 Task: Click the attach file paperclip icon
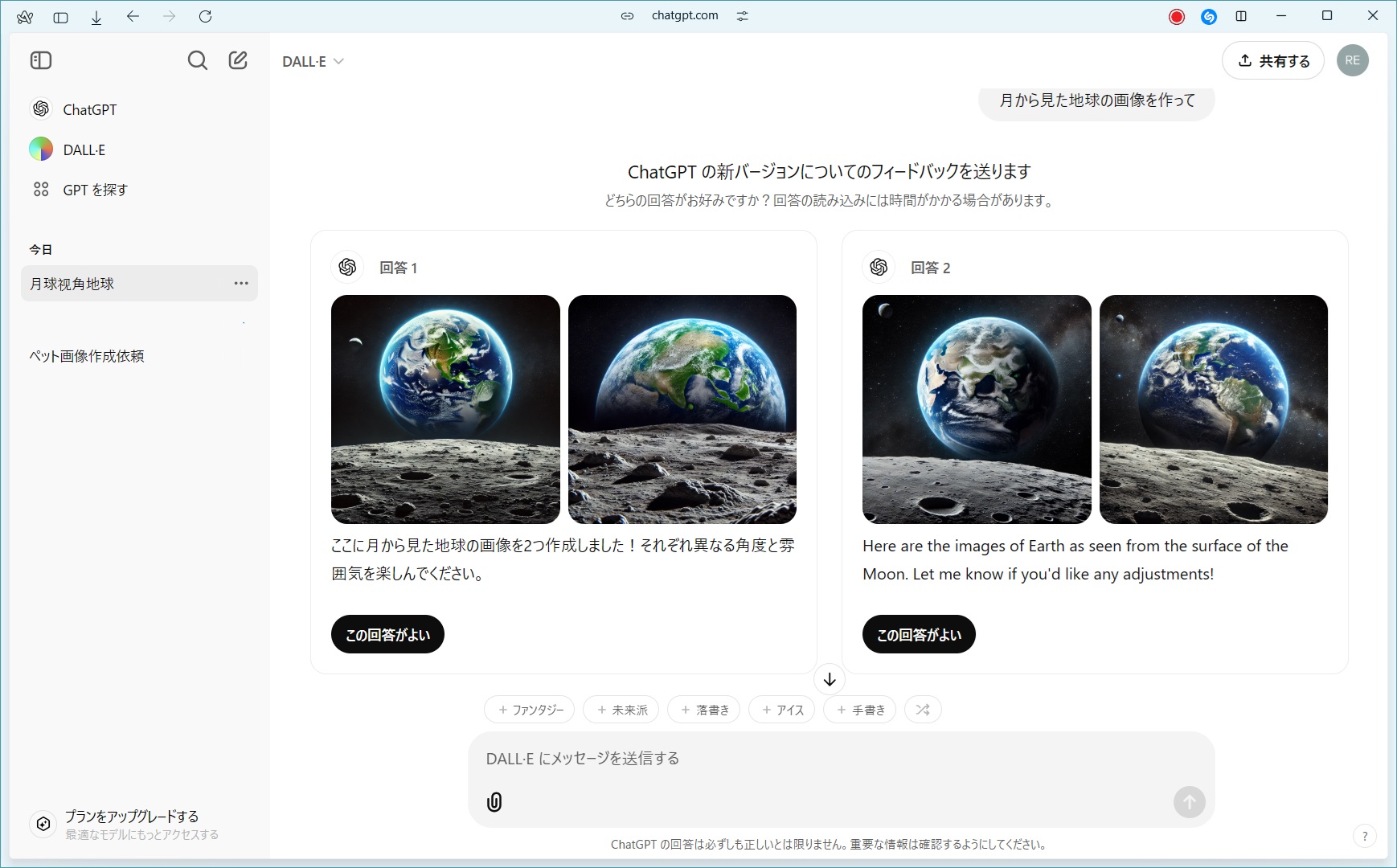click(x=494, y=801)
